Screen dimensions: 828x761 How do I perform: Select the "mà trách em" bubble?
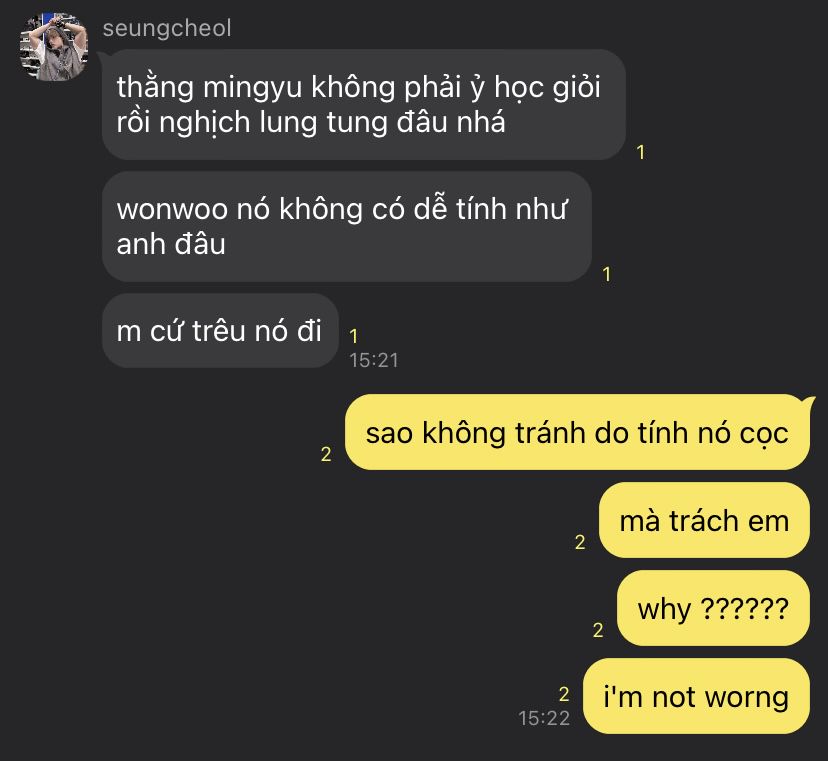point(704,520)
